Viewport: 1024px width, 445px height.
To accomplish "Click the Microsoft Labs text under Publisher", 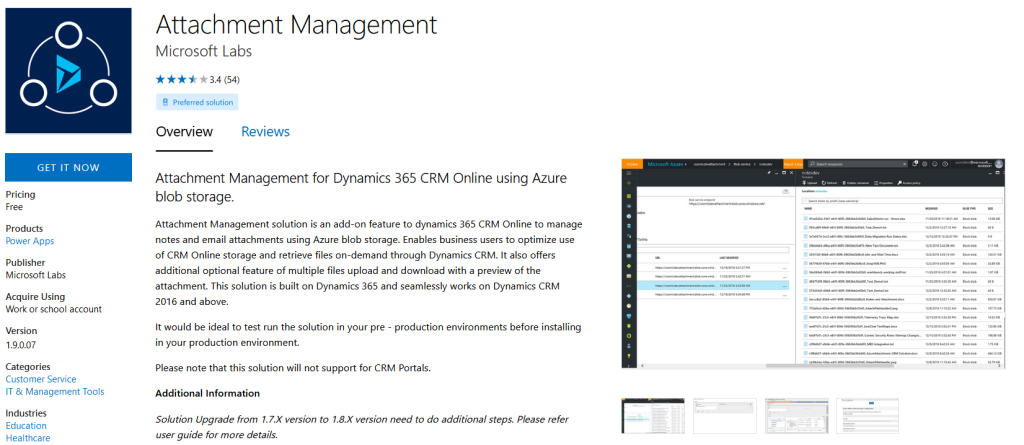I will coord(36,275).
